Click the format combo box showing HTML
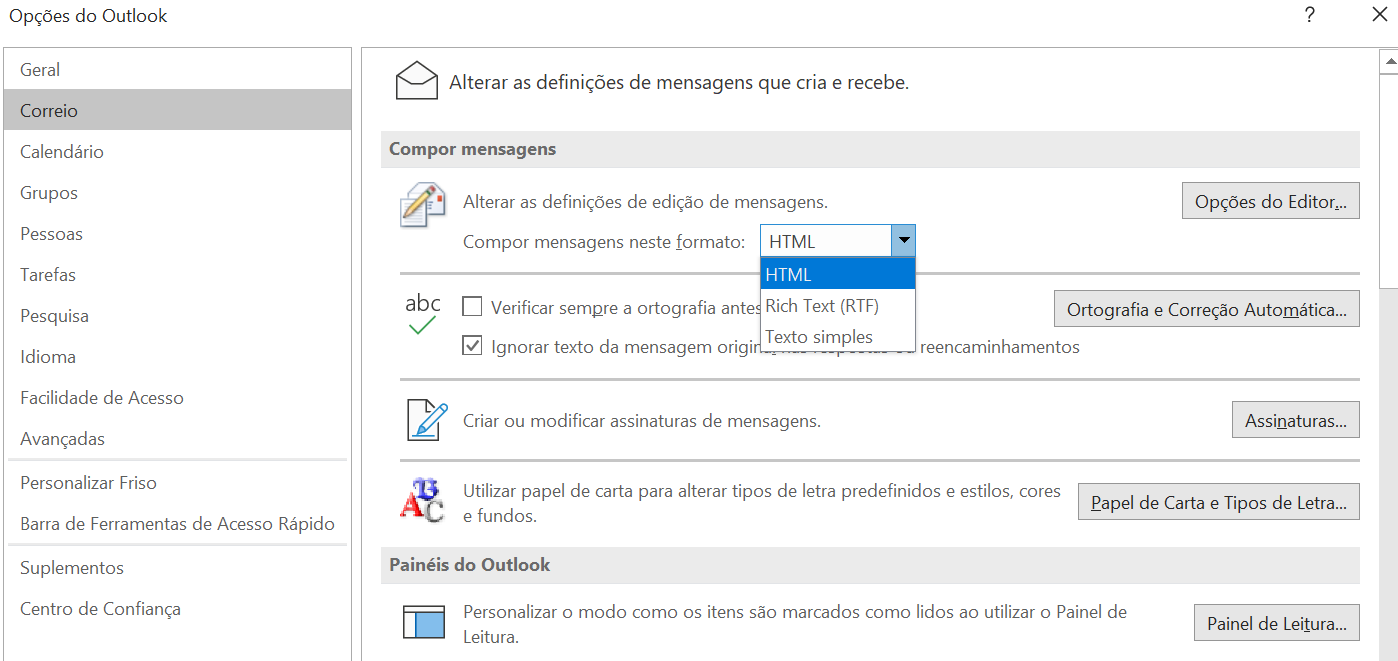This screenshot has width=1398, height=661. 838,241
